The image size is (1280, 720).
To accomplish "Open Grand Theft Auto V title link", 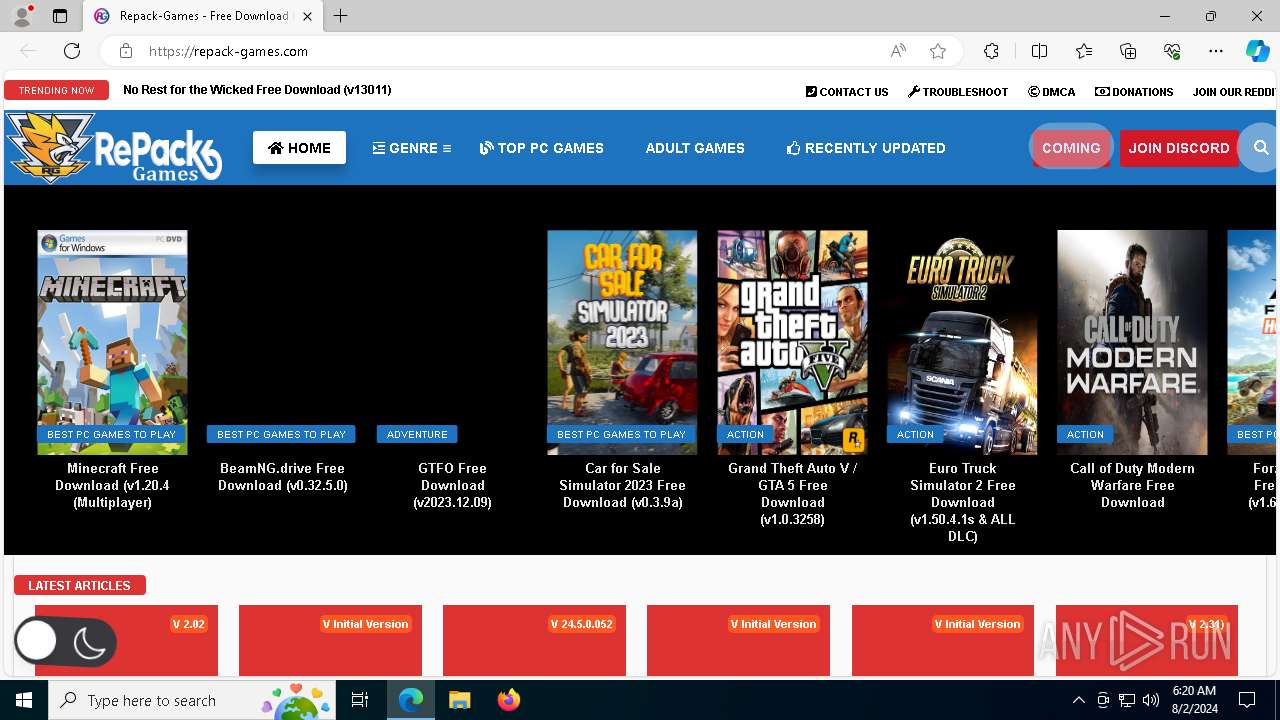I will point(792,494).
